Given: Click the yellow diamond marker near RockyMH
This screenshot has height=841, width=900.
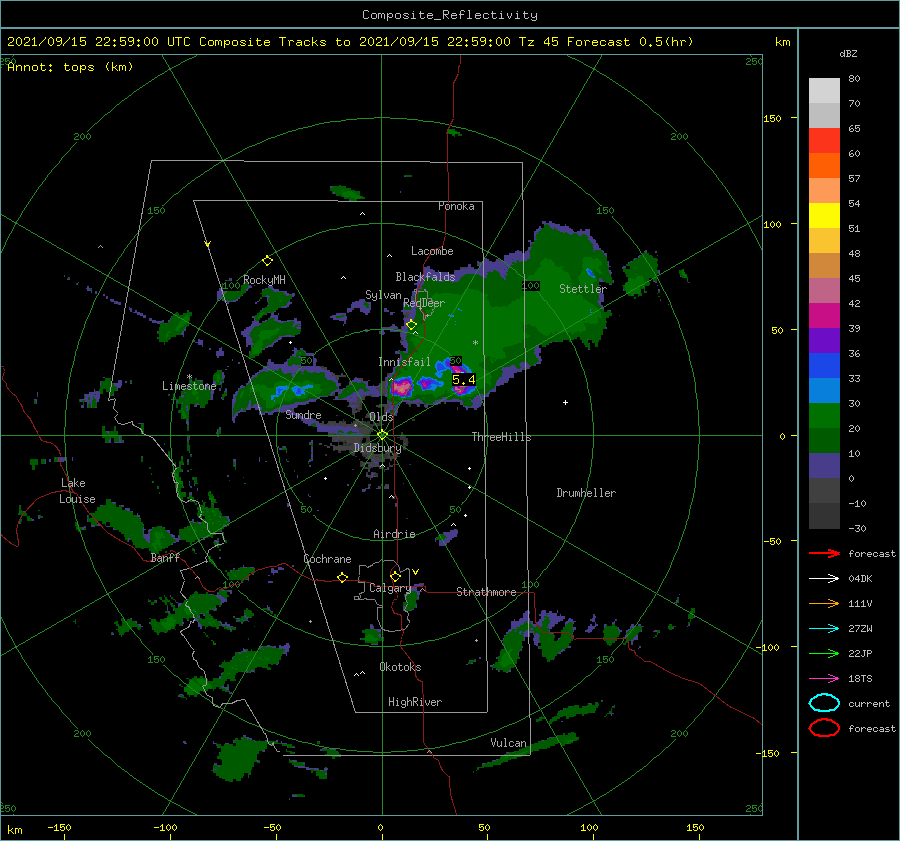Looking at the screenshot, I should pos(267,261).
